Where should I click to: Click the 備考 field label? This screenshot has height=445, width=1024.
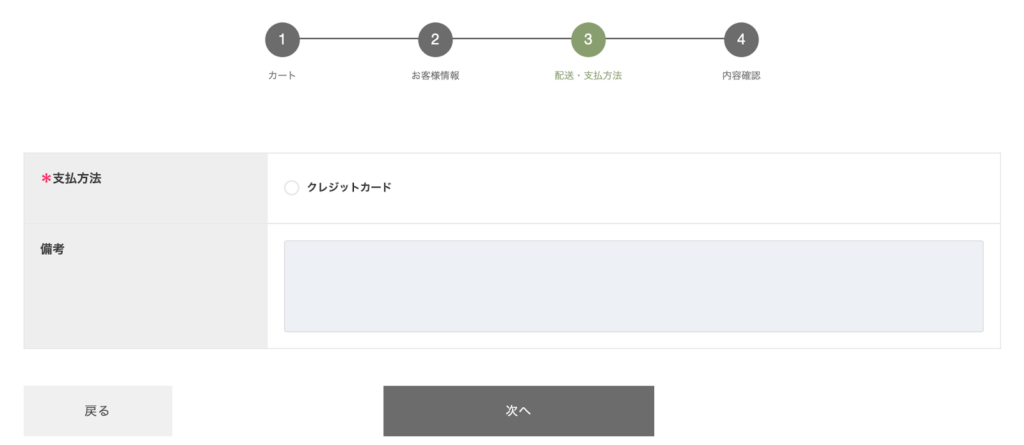click(52, 249)
